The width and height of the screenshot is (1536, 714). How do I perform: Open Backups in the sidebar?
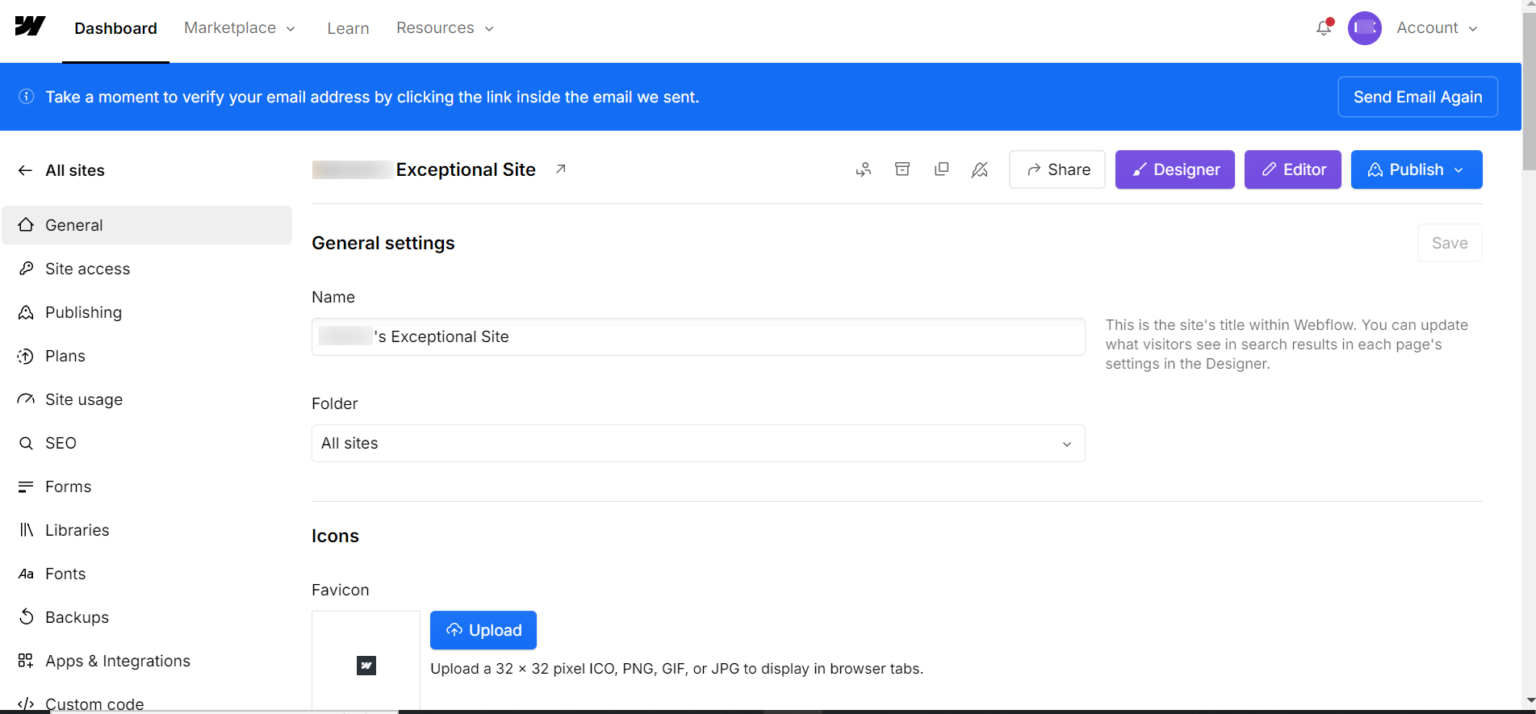tap(76, 617)
